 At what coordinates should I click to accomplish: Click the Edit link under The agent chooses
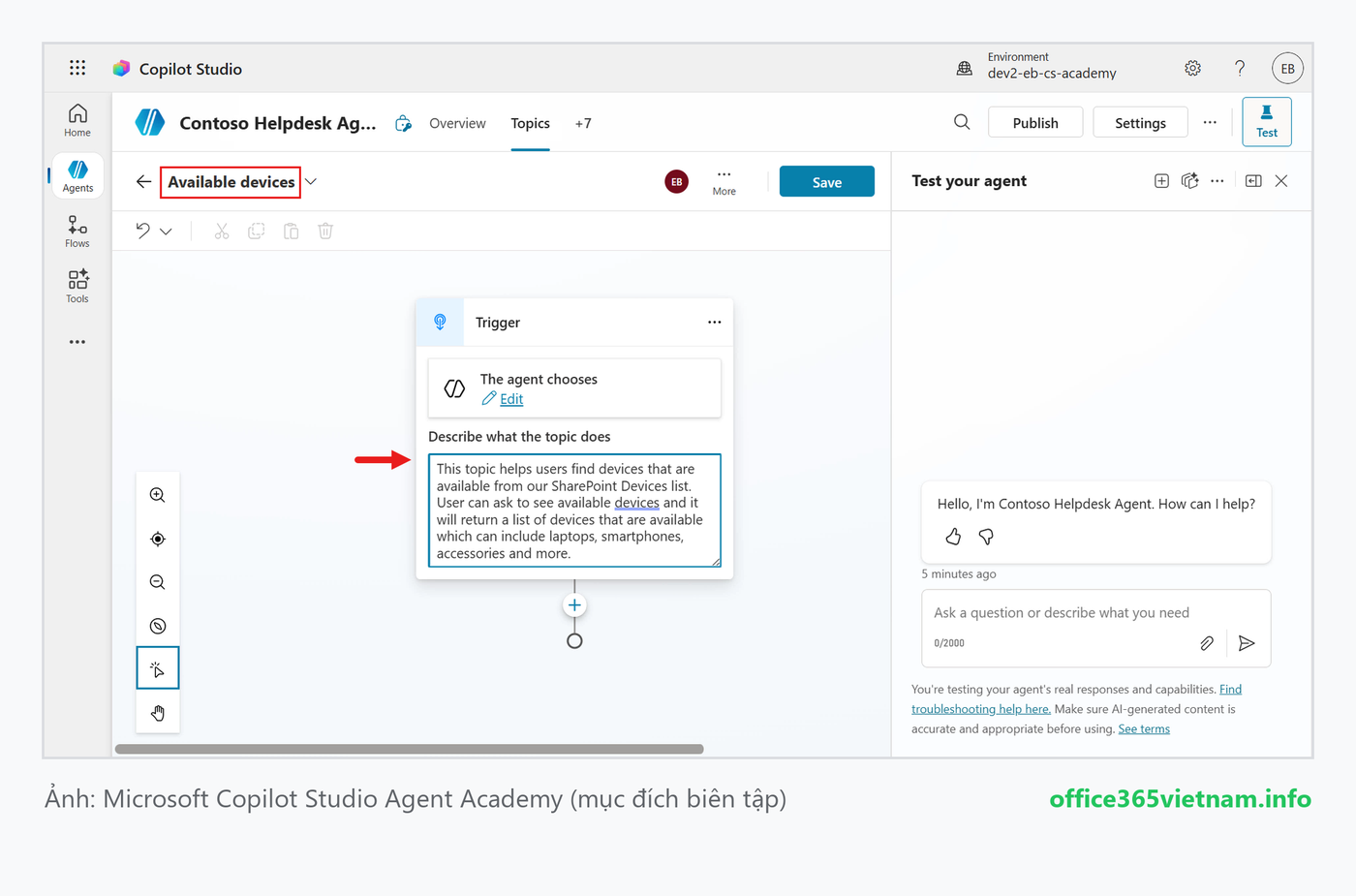click(x=511, y=399)
